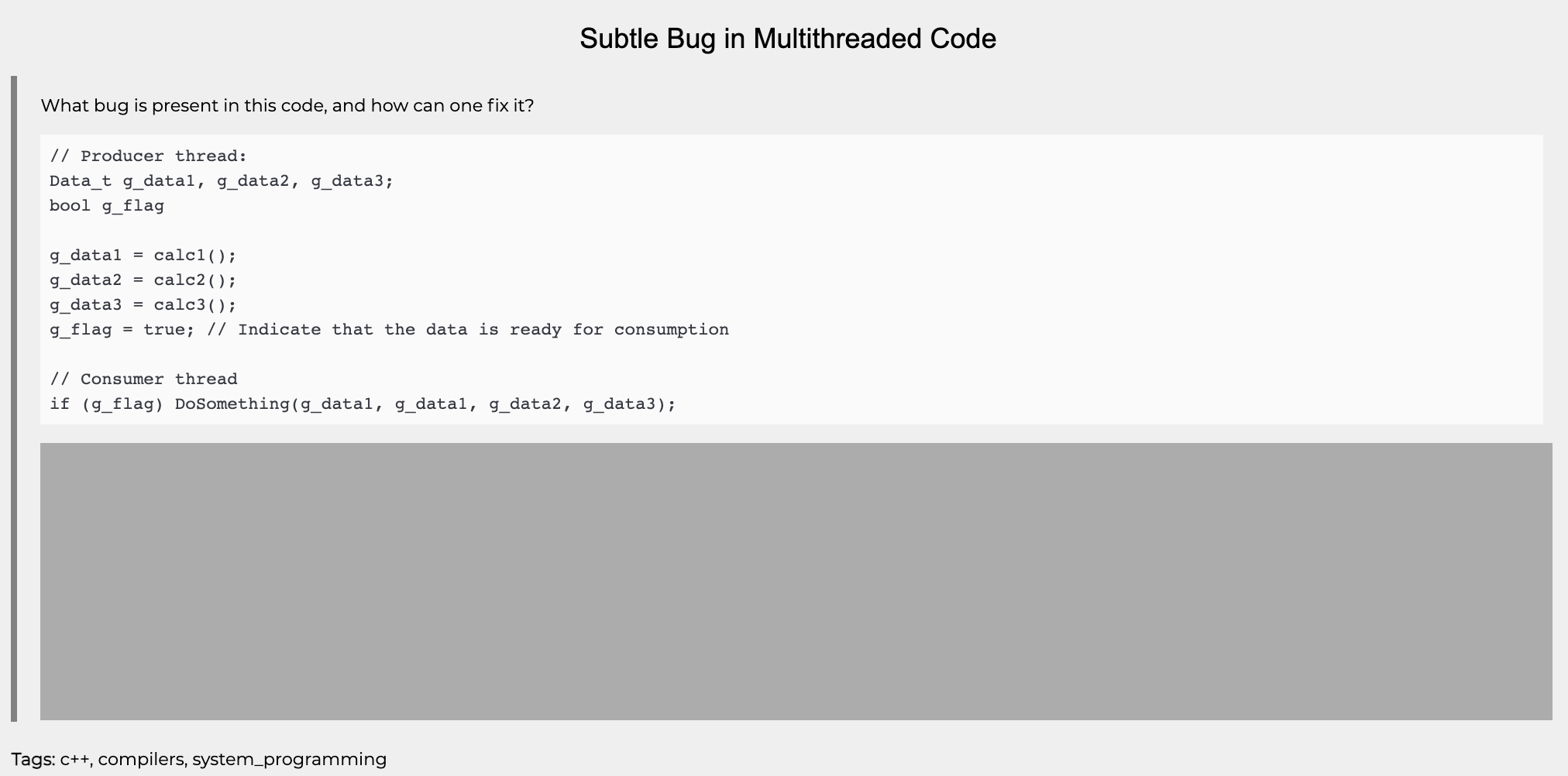The height and width of the screenshot is (776, 1568).
Task: Click the if (g_flag) condition
Action: (x=107, y=404)
